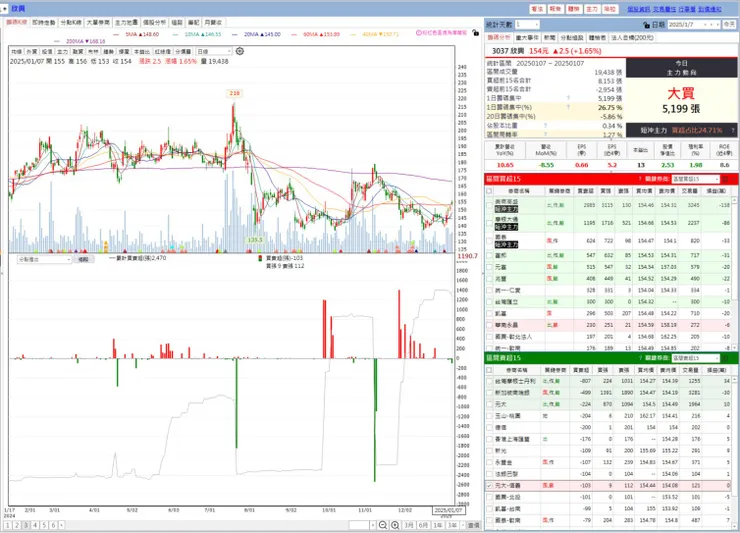Click the red icon at 區間買超15 header end
The width and height of the screenshot is (740, 533).
pyautogui.click(x=726, y=179)
